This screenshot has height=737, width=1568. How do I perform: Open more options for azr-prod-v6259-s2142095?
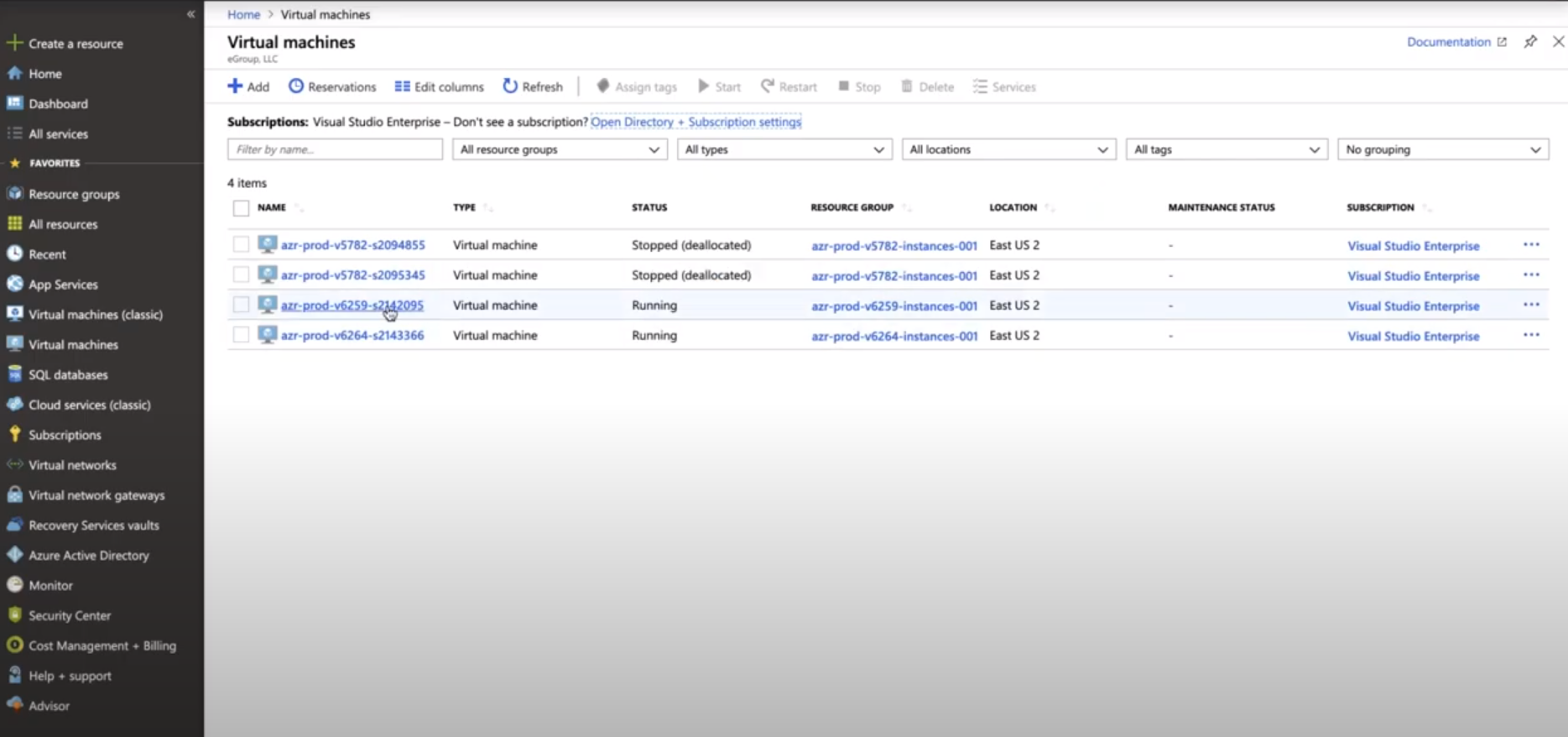1531,305
